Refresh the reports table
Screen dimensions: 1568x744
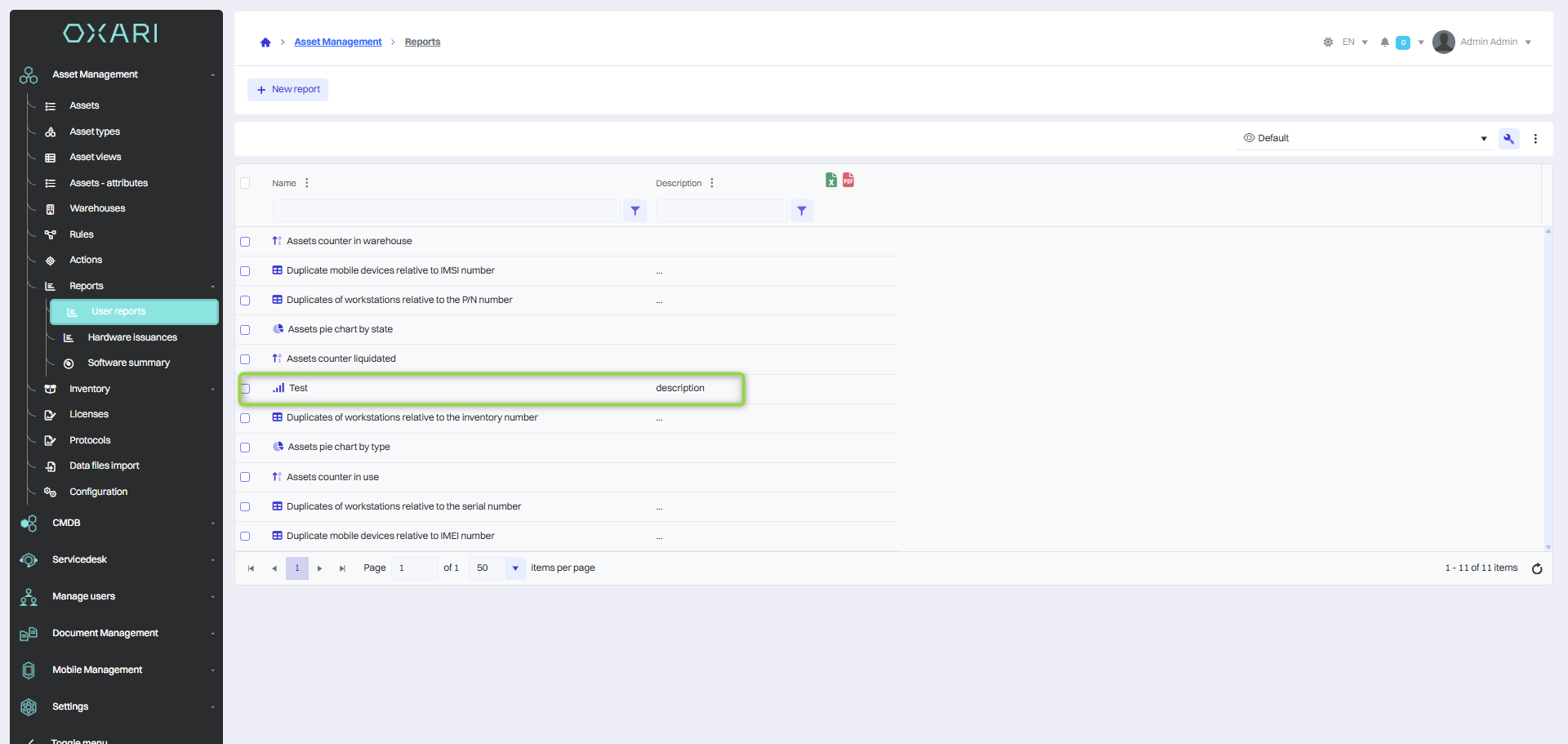click(1537, 569)
